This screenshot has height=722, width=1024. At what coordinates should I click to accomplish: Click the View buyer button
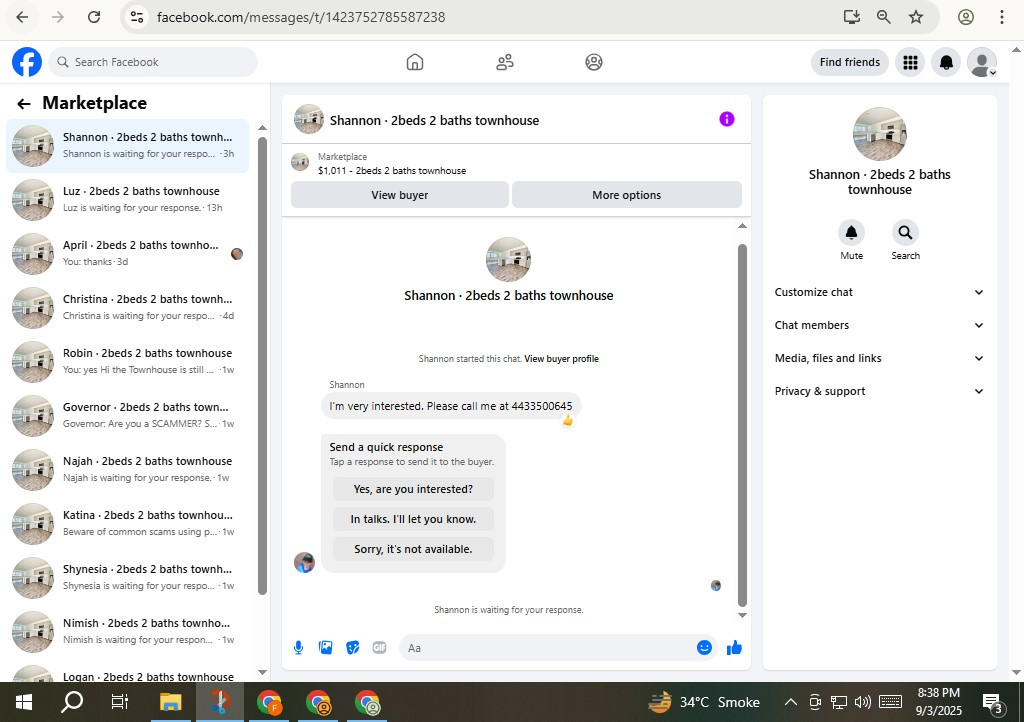coord(400,195)
